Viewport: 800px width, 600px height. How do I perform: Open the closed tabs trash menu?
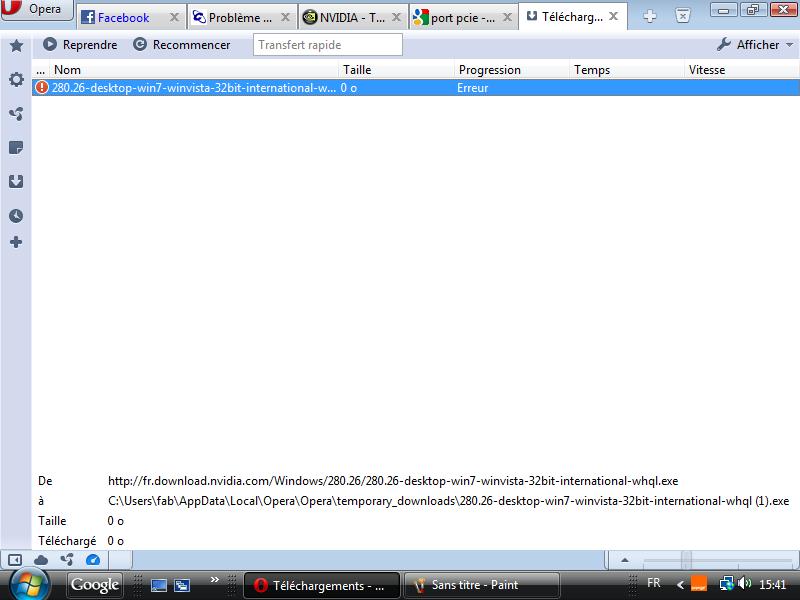tap(683, 16)
